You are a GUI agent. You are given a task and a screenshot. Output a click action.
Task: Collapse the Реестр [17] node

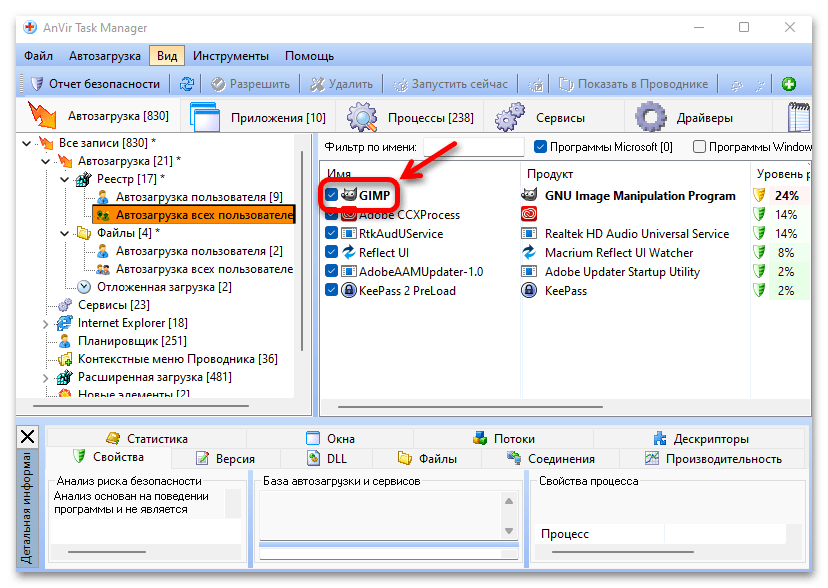click(64, 179)
